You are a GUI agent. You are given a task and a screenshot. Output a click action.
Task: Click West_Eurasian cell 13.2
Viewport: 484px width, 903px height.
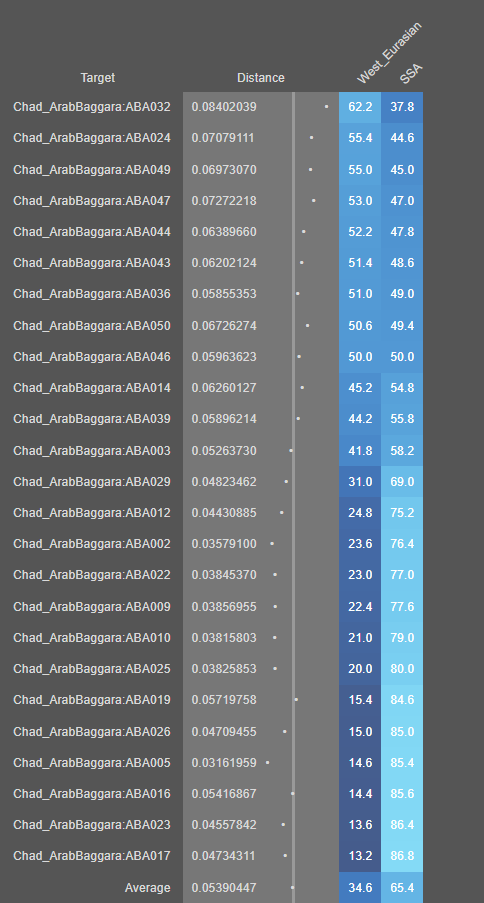pyautogui.click(x=360, y=856)
